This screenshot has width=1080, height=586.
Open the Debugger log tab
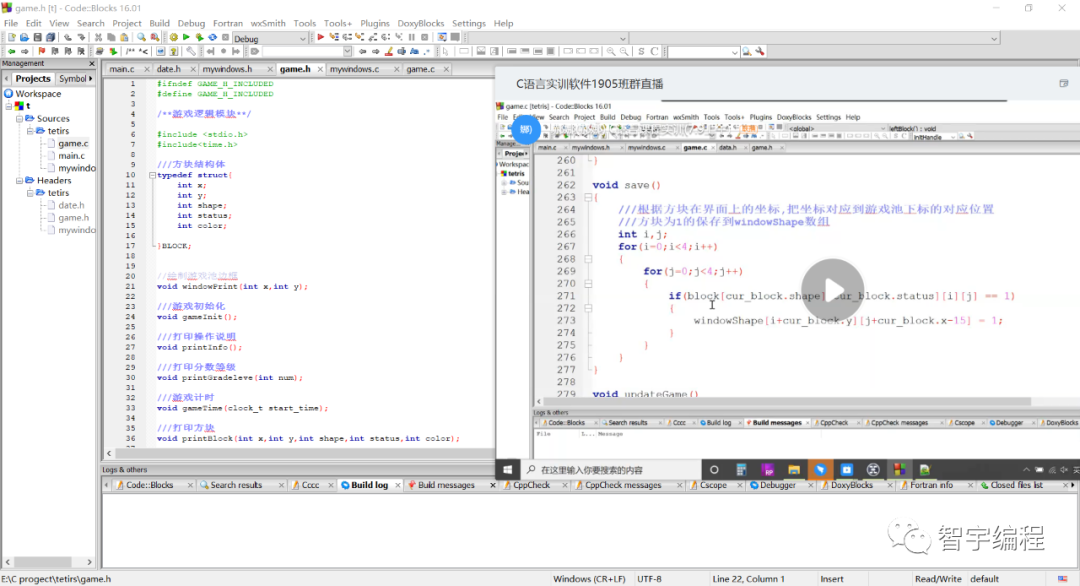[778, 485]
